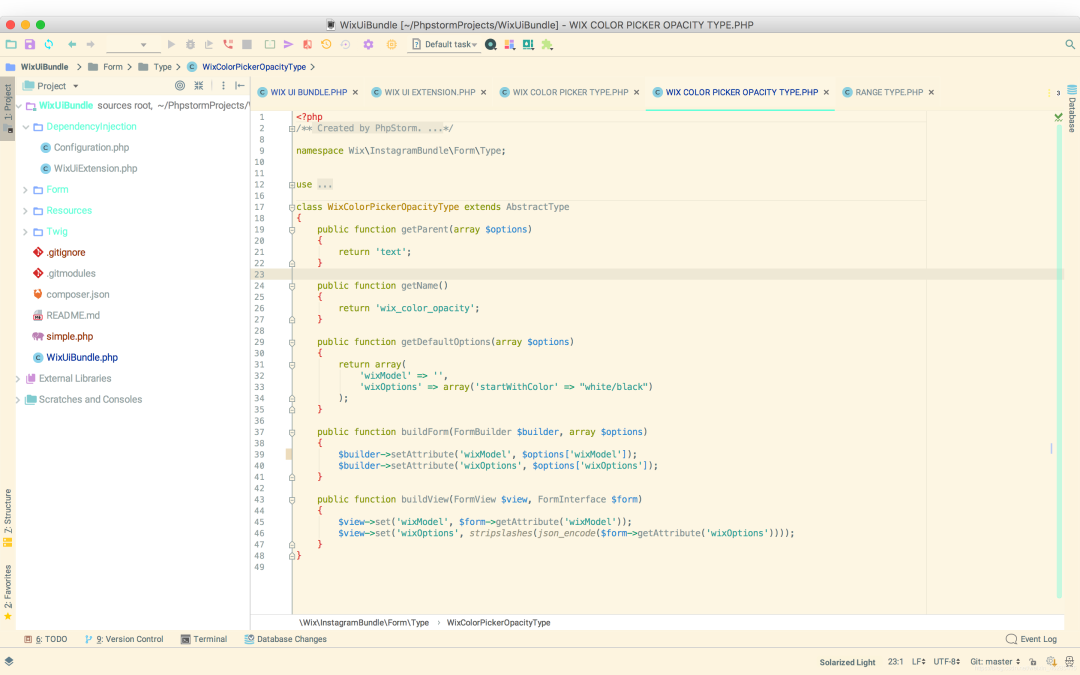Click the locate target icon in Project panel
Image resolution: width=1080 pixels, height=675 pixels.
[x=180, y=85]
